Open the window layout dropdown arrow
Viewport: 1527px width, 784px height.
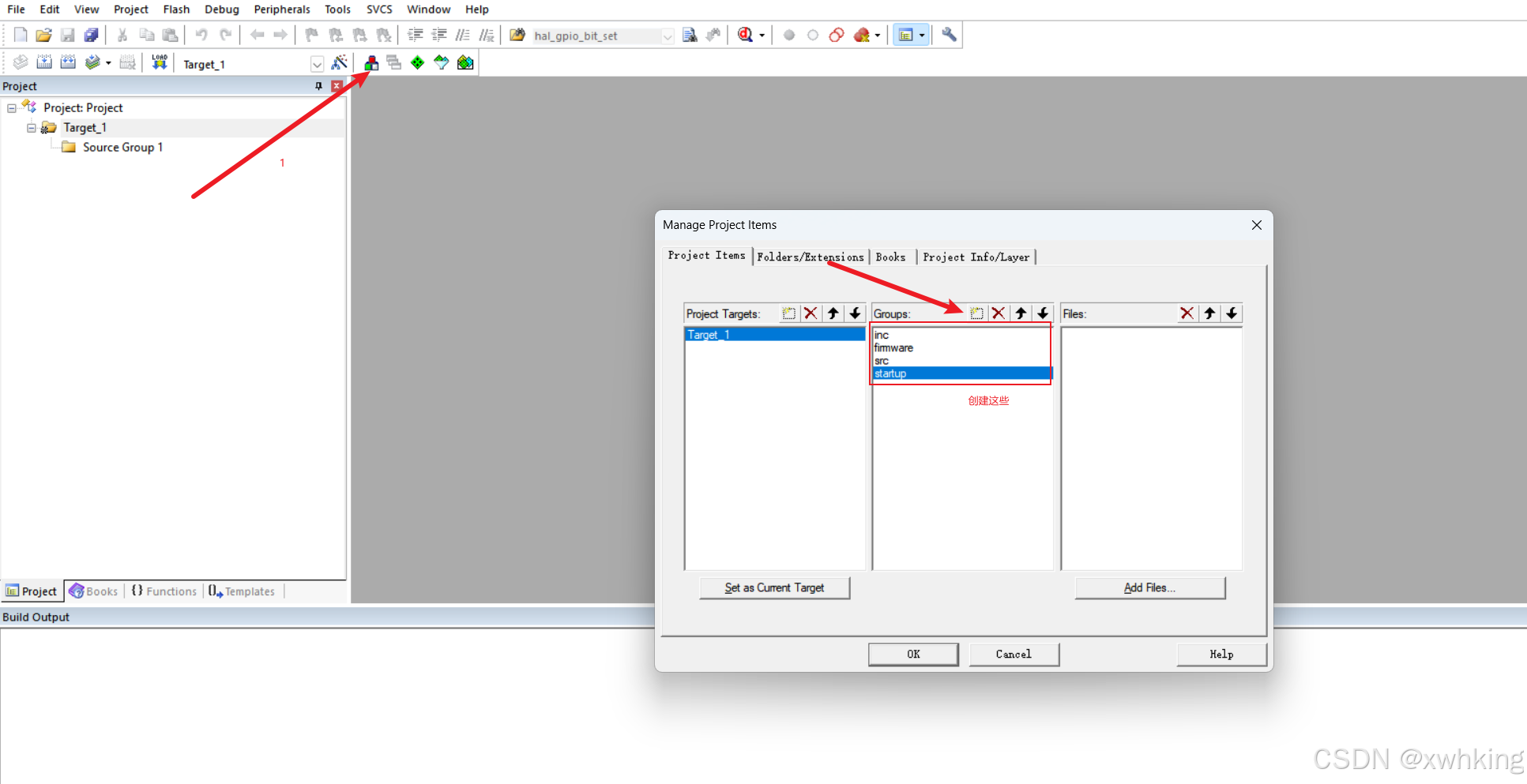tap(922, 36)
